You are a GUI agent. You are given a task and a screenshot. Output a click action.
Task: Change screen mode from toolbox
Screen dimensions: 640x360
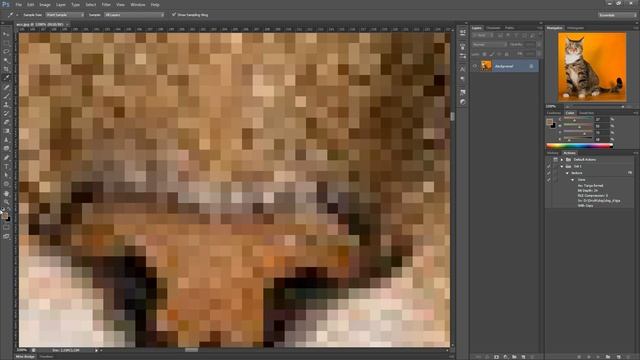(x=6, y=236)
